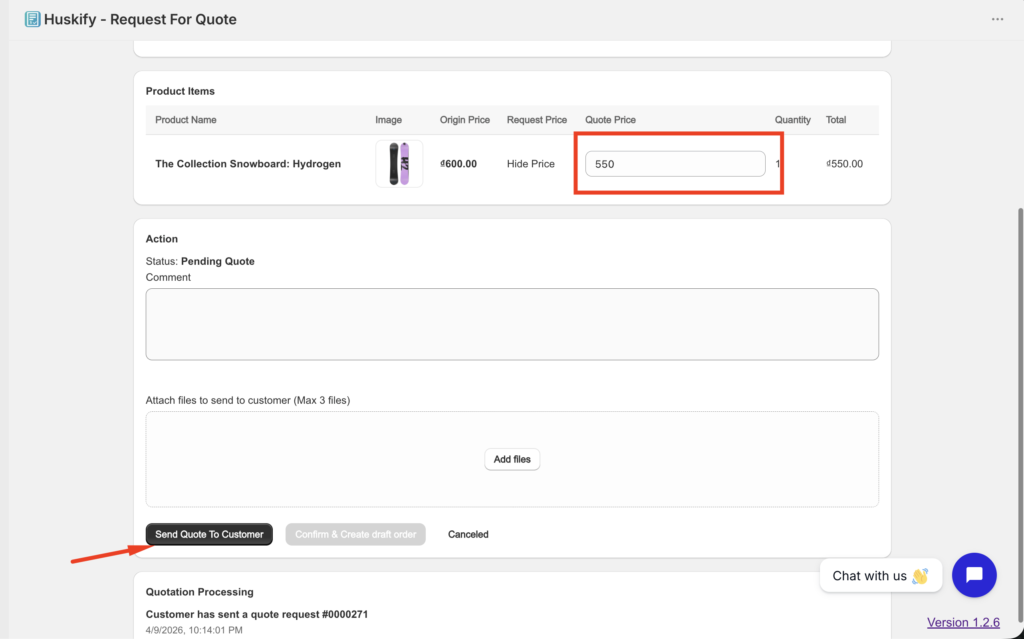Click the quote request #0000271 log entry
The height and width of the screenshot is (639, 1024).
257,614
